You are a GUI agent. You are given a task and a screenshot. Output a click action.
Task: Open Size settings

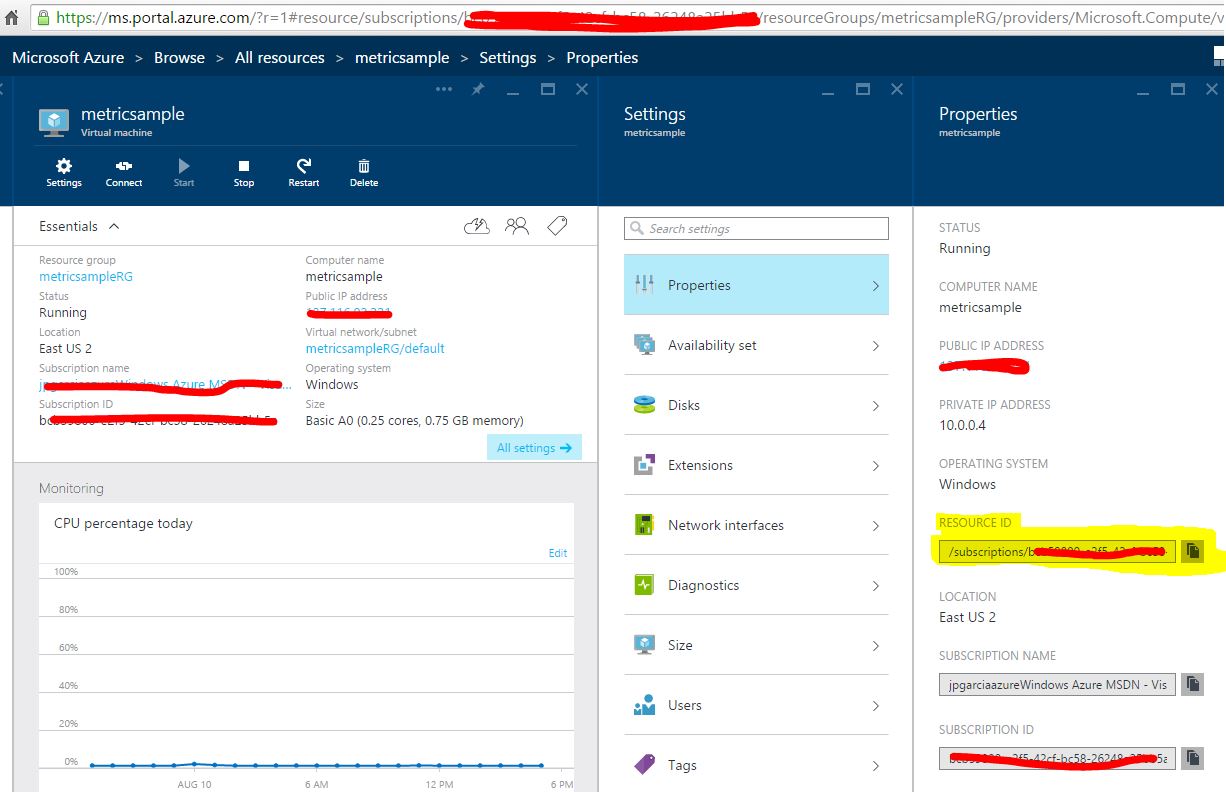coord(756,645)
